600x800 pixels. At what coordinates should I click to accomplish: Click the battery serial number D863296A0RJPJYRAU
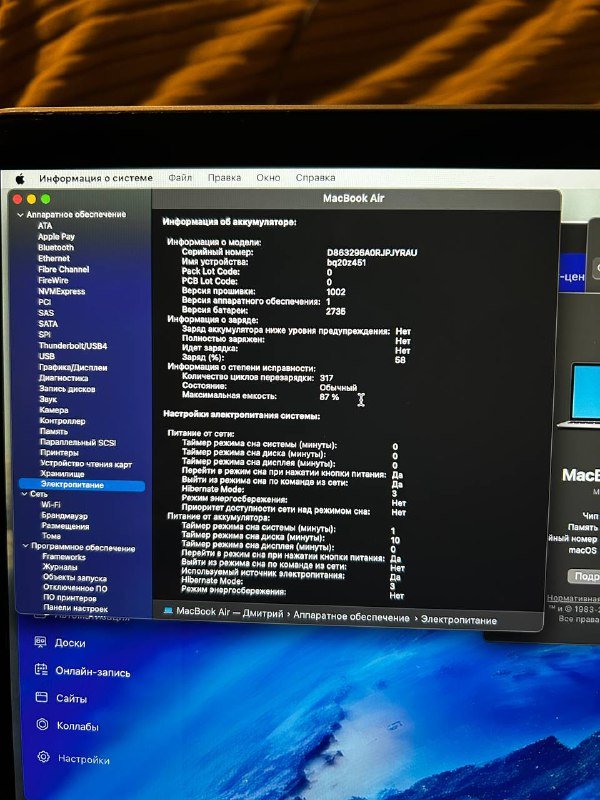click(372, 253)
